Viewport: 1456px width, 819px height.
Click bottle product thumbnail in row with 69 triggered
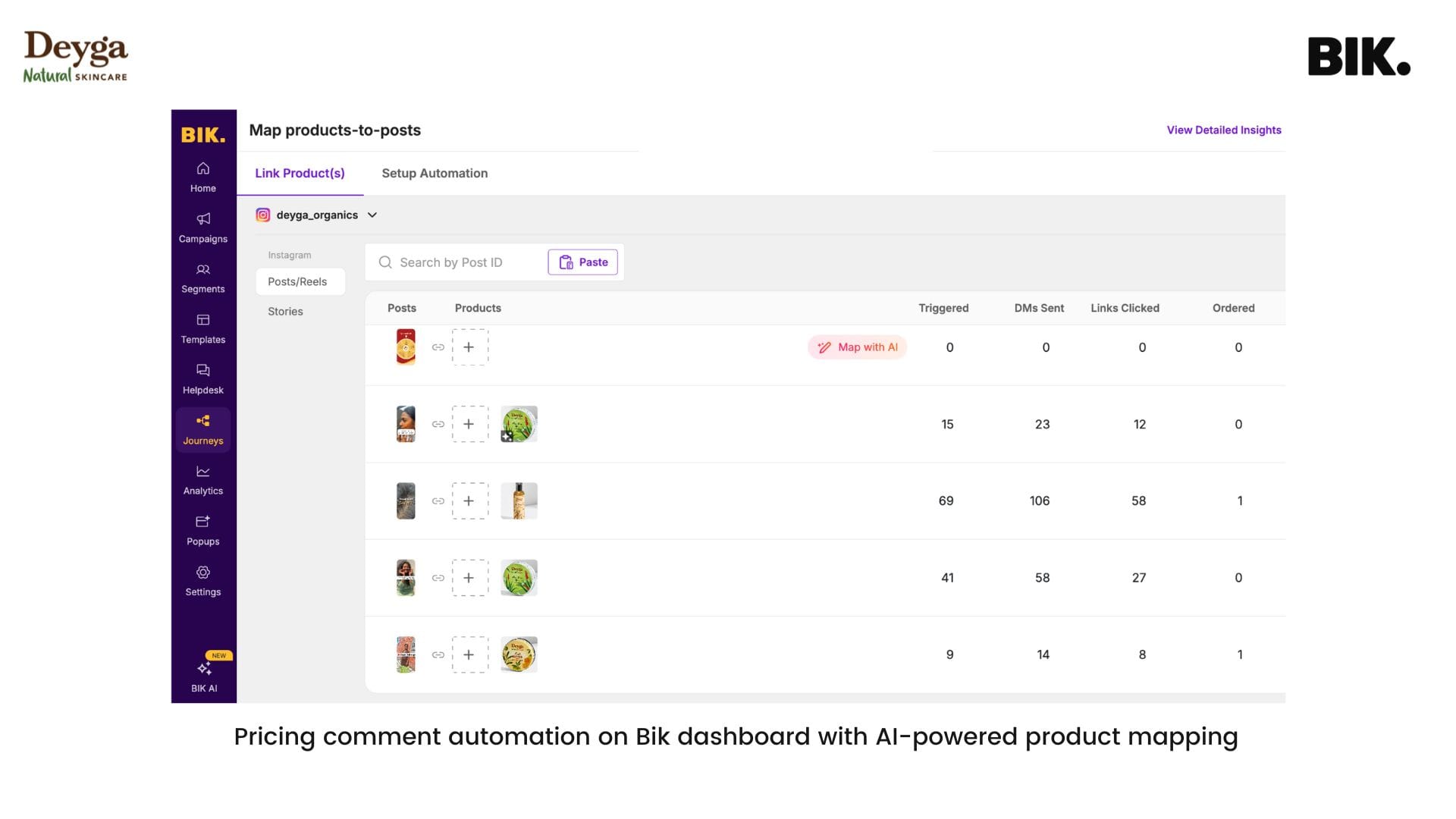519,501
